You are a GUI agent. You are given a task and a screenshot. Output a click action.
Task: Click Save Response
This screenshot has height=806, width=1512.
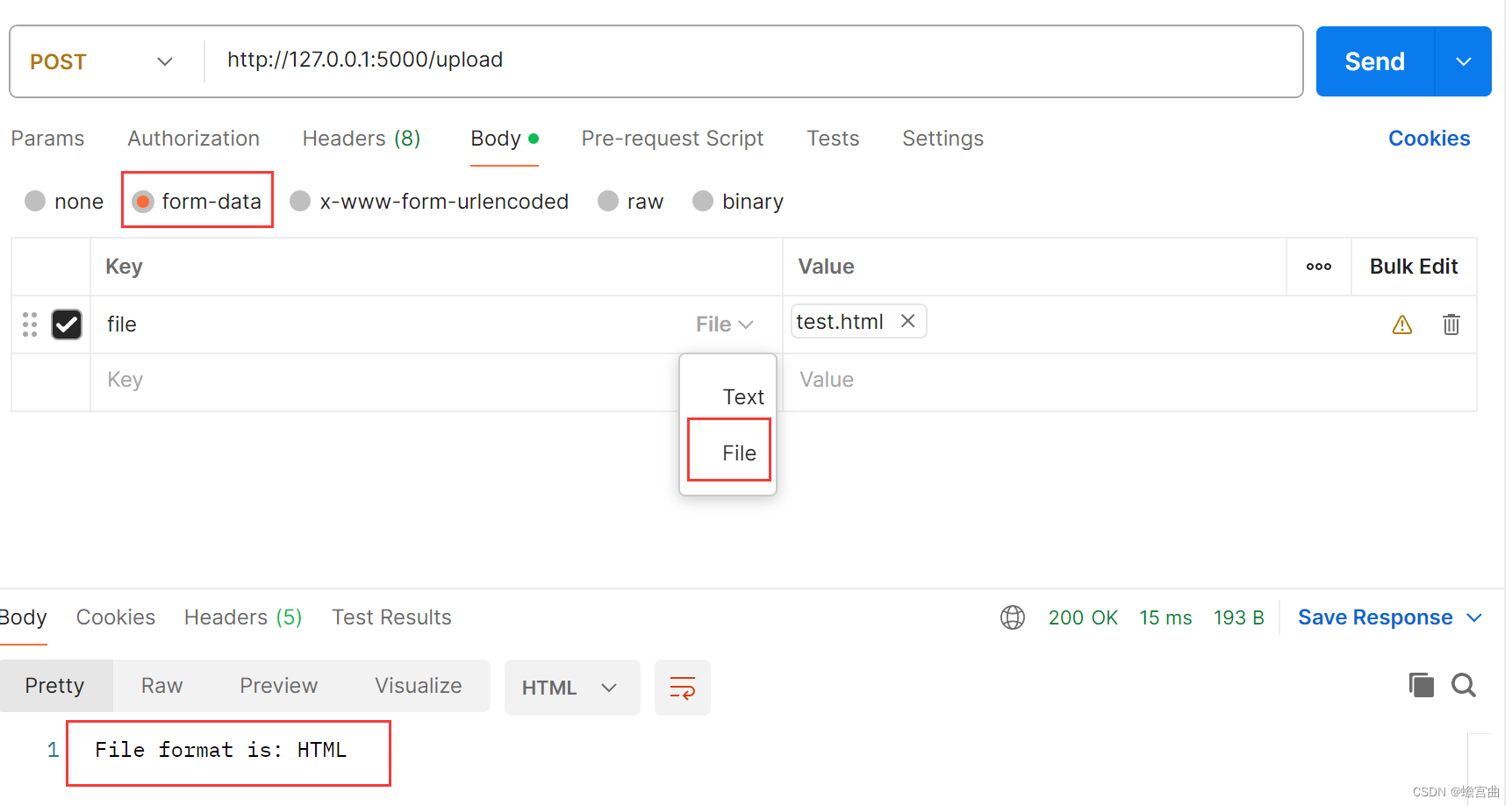(x=1375, y=617)
